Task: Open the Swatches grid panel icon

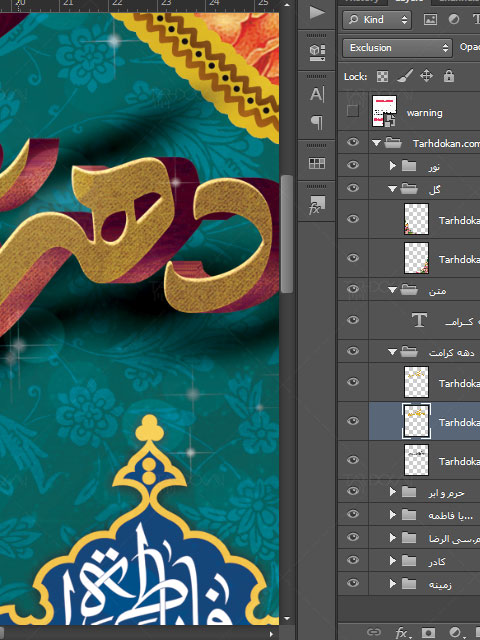Action: click(317, 163)
